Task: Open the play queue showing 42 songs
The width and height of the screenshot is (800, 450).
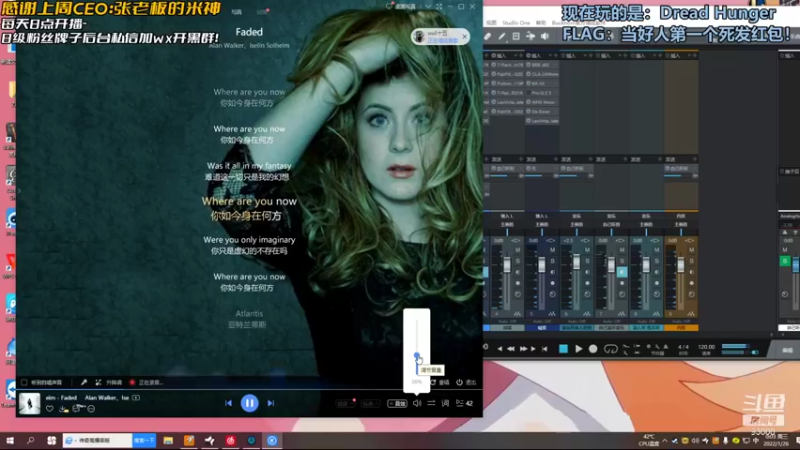Action: click(464, 403)
